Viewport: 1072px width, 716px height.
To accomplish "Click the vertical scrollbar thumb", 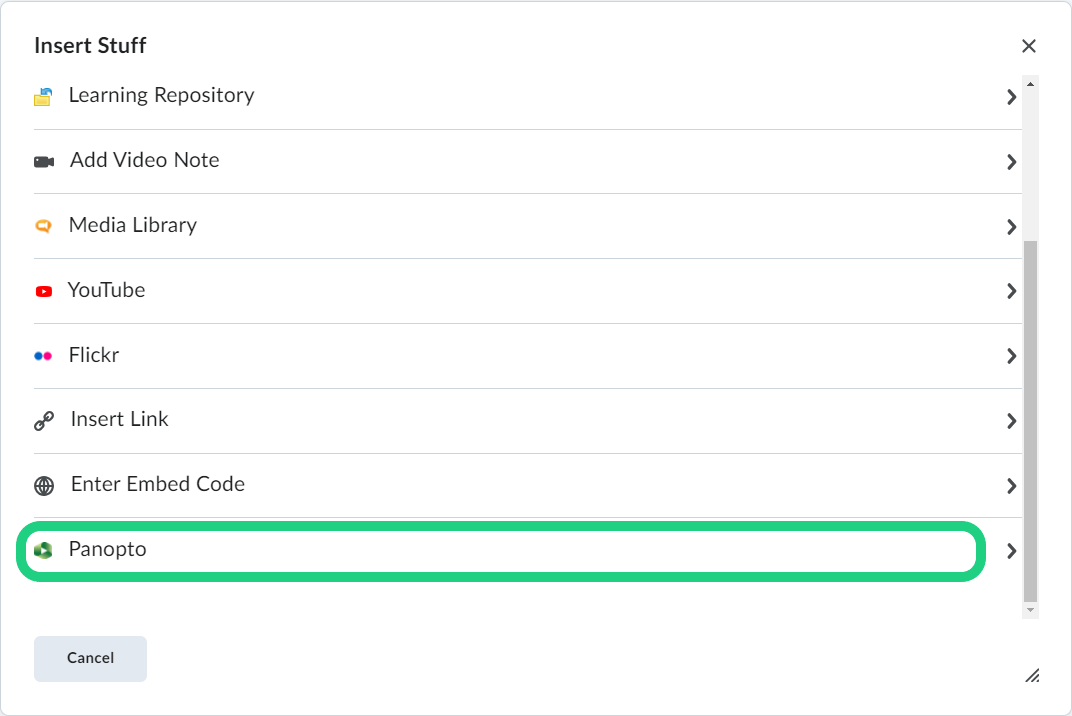I will click(1030, 420).
